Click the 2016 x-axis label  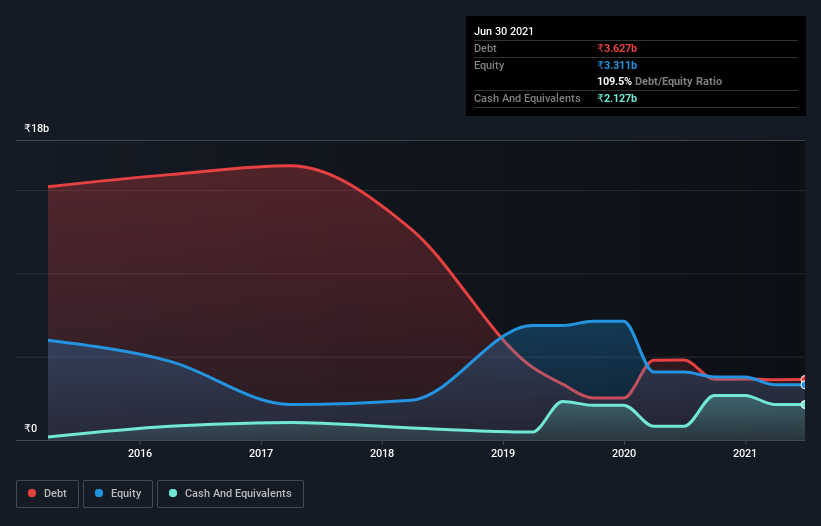(x=140, y=453)
